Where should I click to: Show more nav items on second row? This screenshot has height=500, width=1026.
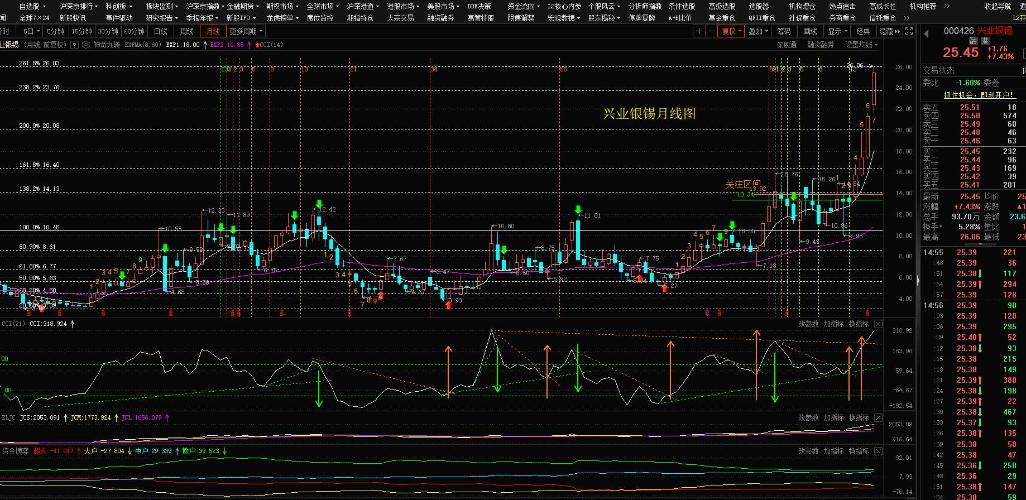[906, 18]
